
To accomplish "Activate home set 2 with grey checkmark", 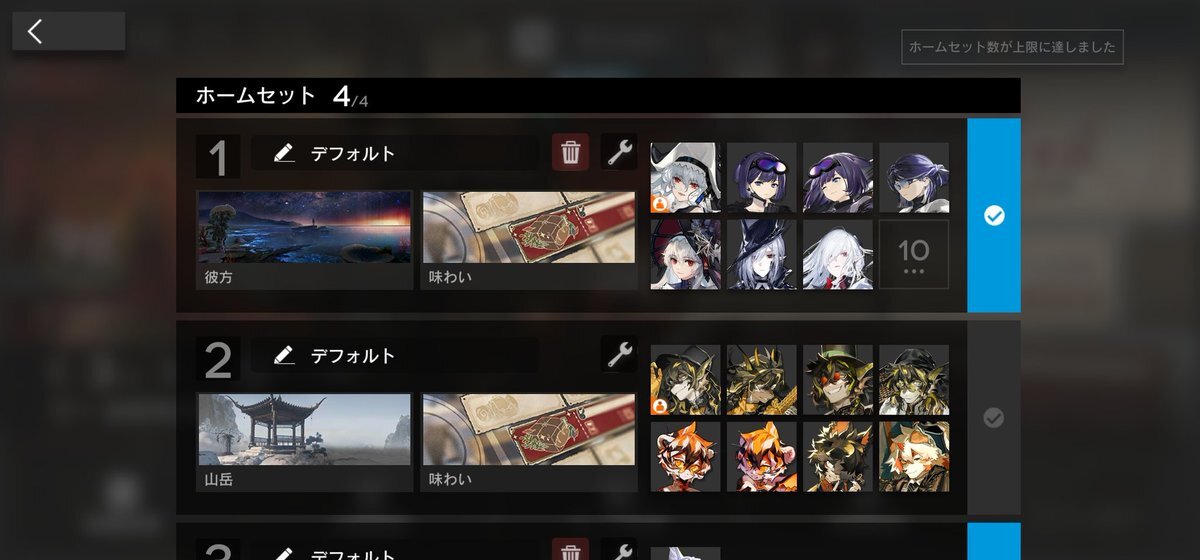I will (994, 418).
